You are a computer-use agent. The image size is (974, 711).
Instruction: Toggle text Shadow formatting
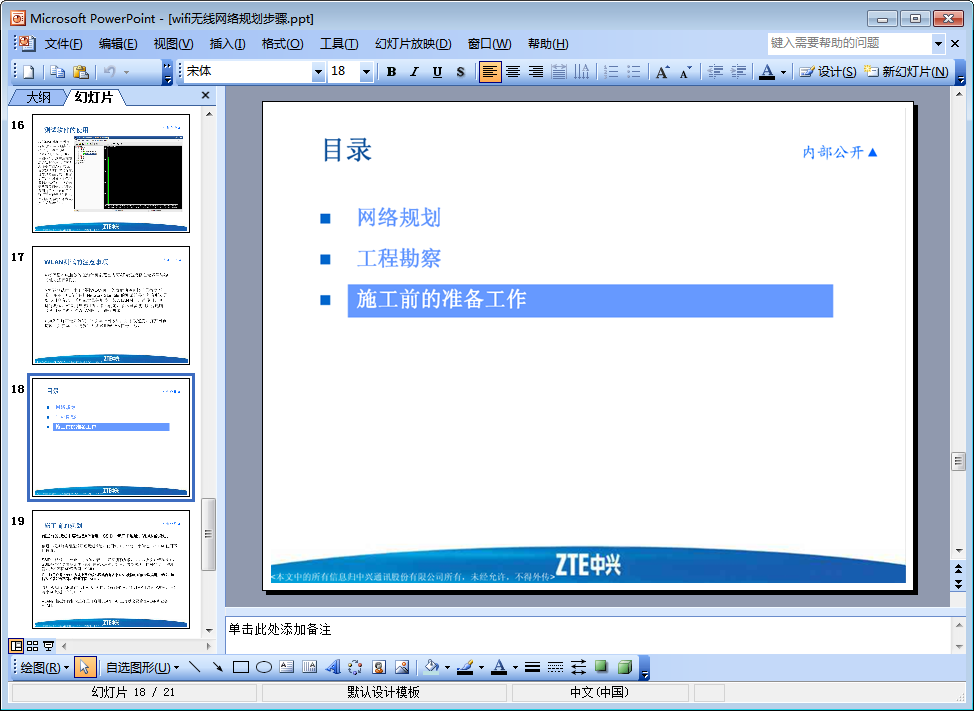coord(460,72)
